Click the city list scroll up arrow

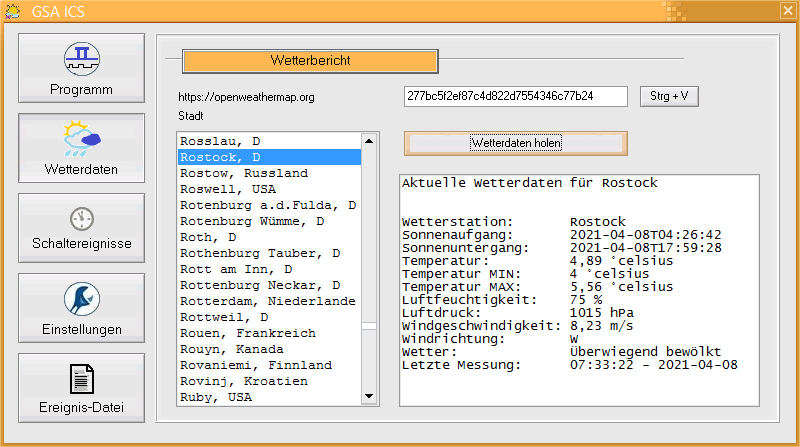click(x=369, y=141)
